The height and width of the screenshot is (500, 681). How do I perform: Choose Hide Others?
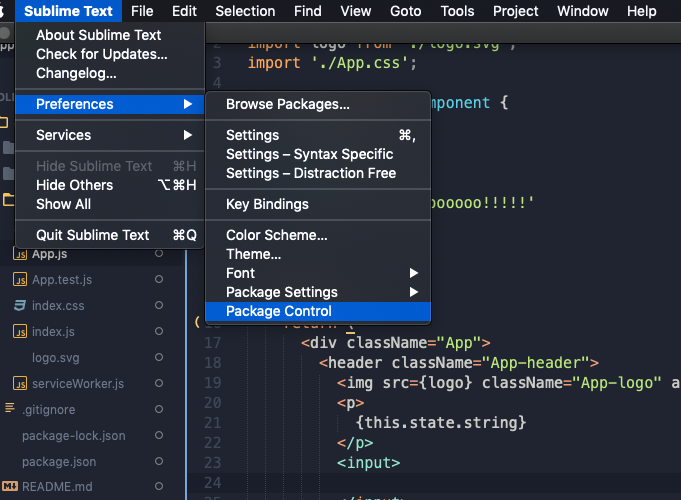pos(109,185)
